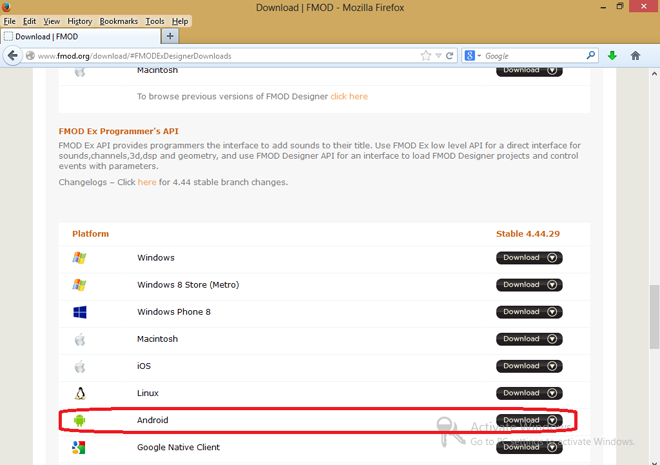Click 'Stable 4.44.29' column header
The width and height of the screenshot is (660, 465).
click(528, 234)
